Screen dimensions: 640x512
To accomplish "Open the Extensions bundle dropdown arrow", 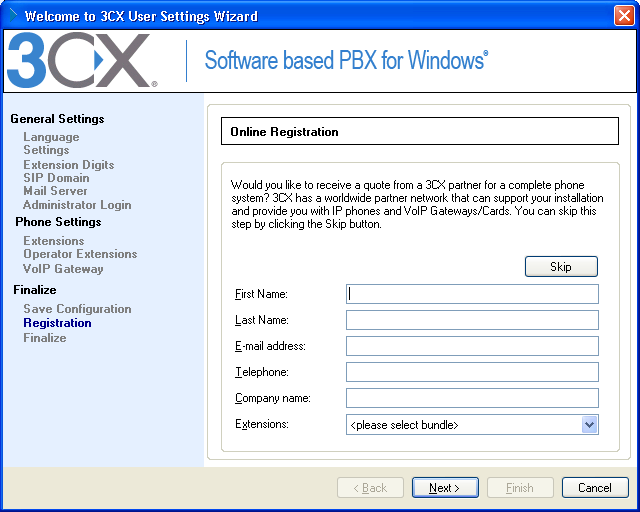I will click(x=589, y=425).
